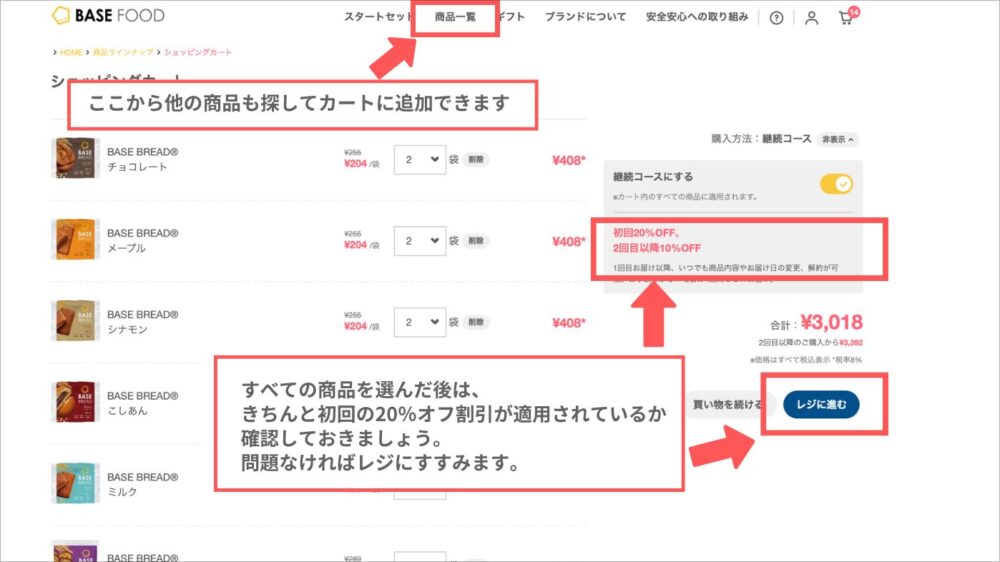Toggle 継続コースにする switch
Viewport: 1000px width, 562px height.
836,184
